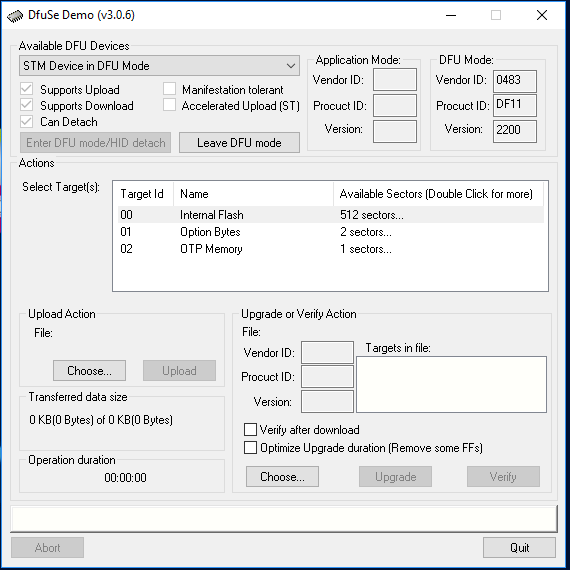Screen dimensions: 570x570
Task: Click the 512 sectors... cell
Action: click(372, 214)
